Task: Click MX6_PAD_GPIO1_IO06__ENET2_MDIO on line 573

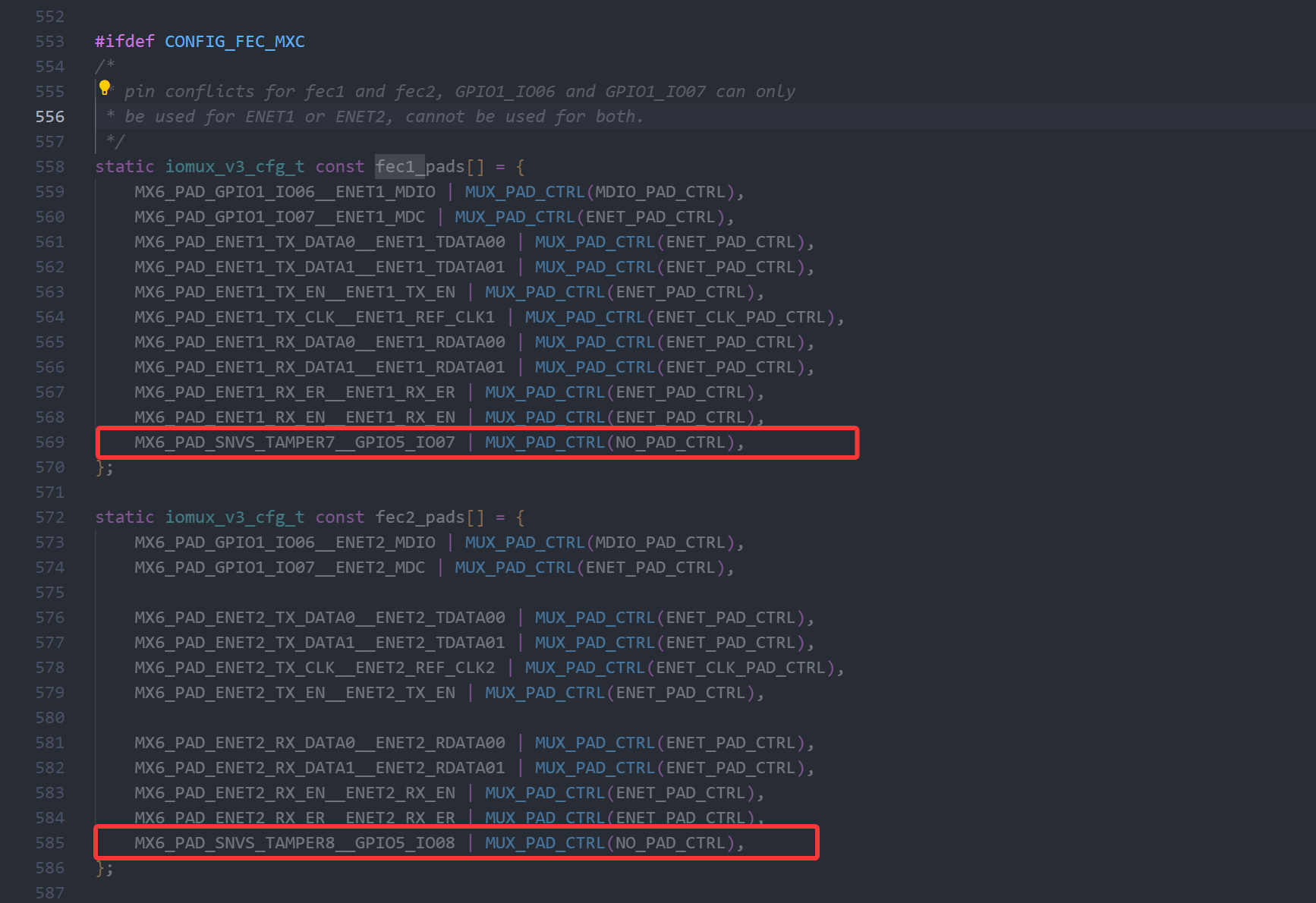Action: [285, 542]
